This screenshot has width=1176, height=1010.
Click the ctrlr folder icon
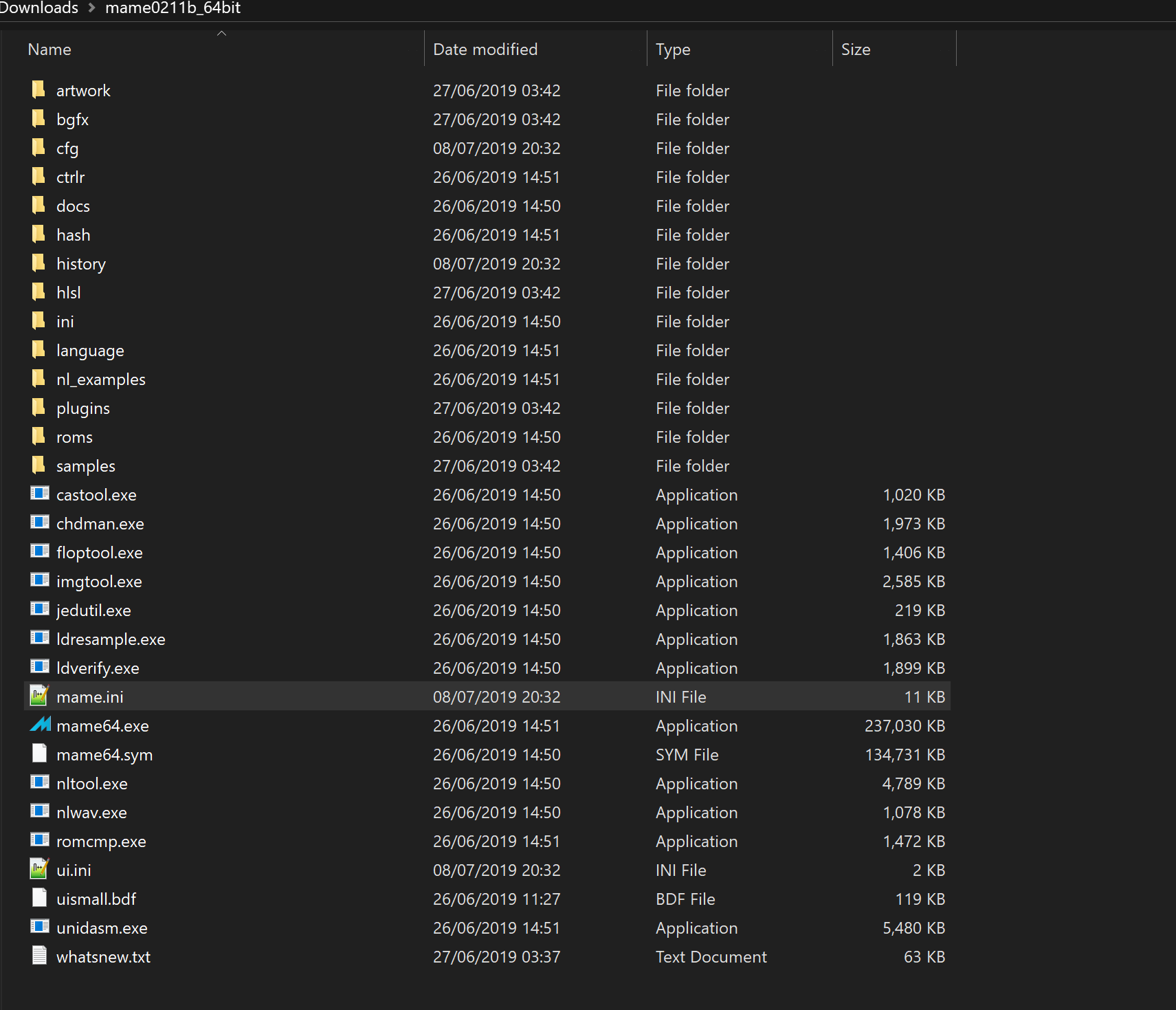[38, 176]
